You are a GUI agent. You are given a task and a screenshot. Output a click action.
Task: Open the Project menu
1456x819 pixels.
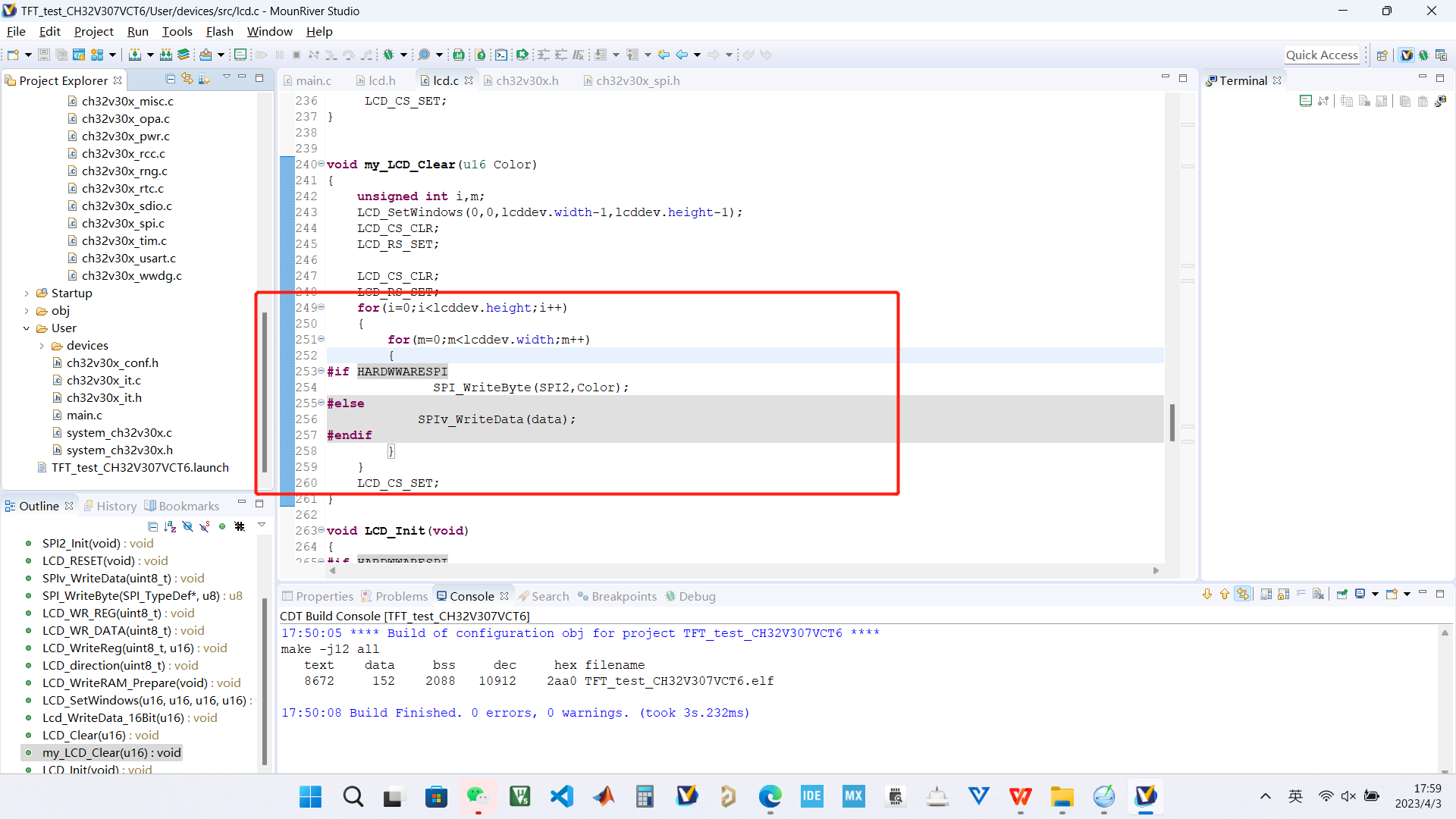click(93, 31)
